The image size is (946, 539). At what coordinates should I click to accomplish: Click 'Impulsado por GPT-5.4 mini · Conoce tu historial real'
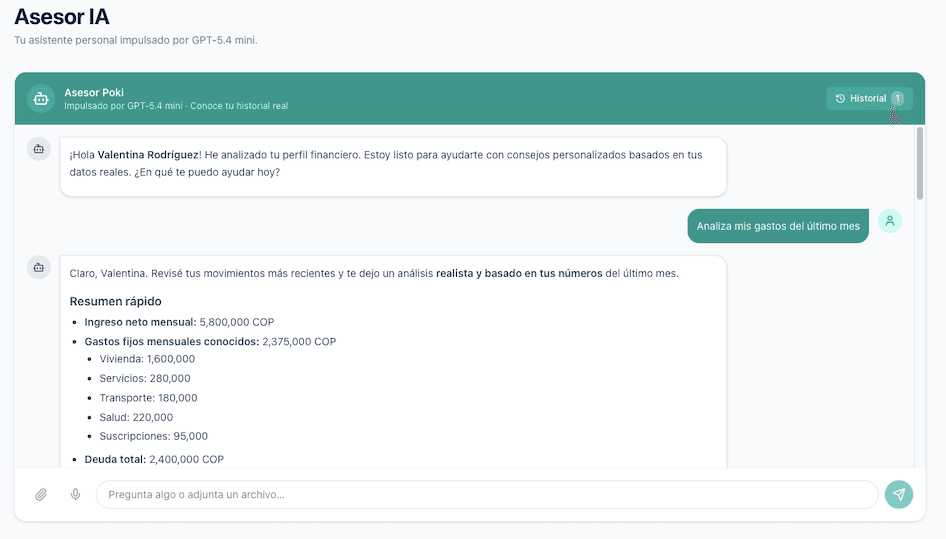[x=176, y=106]
